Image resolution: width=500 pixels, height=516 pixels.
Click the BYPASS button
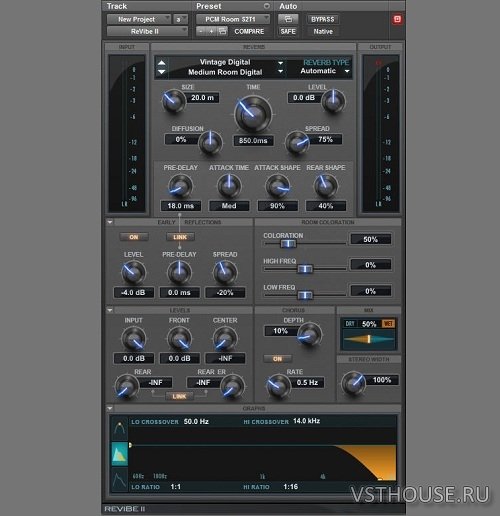322,19
